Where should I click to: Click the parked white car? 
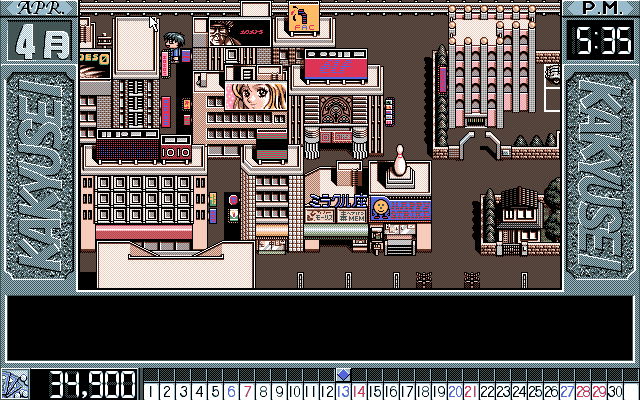(x=553, y=75)
